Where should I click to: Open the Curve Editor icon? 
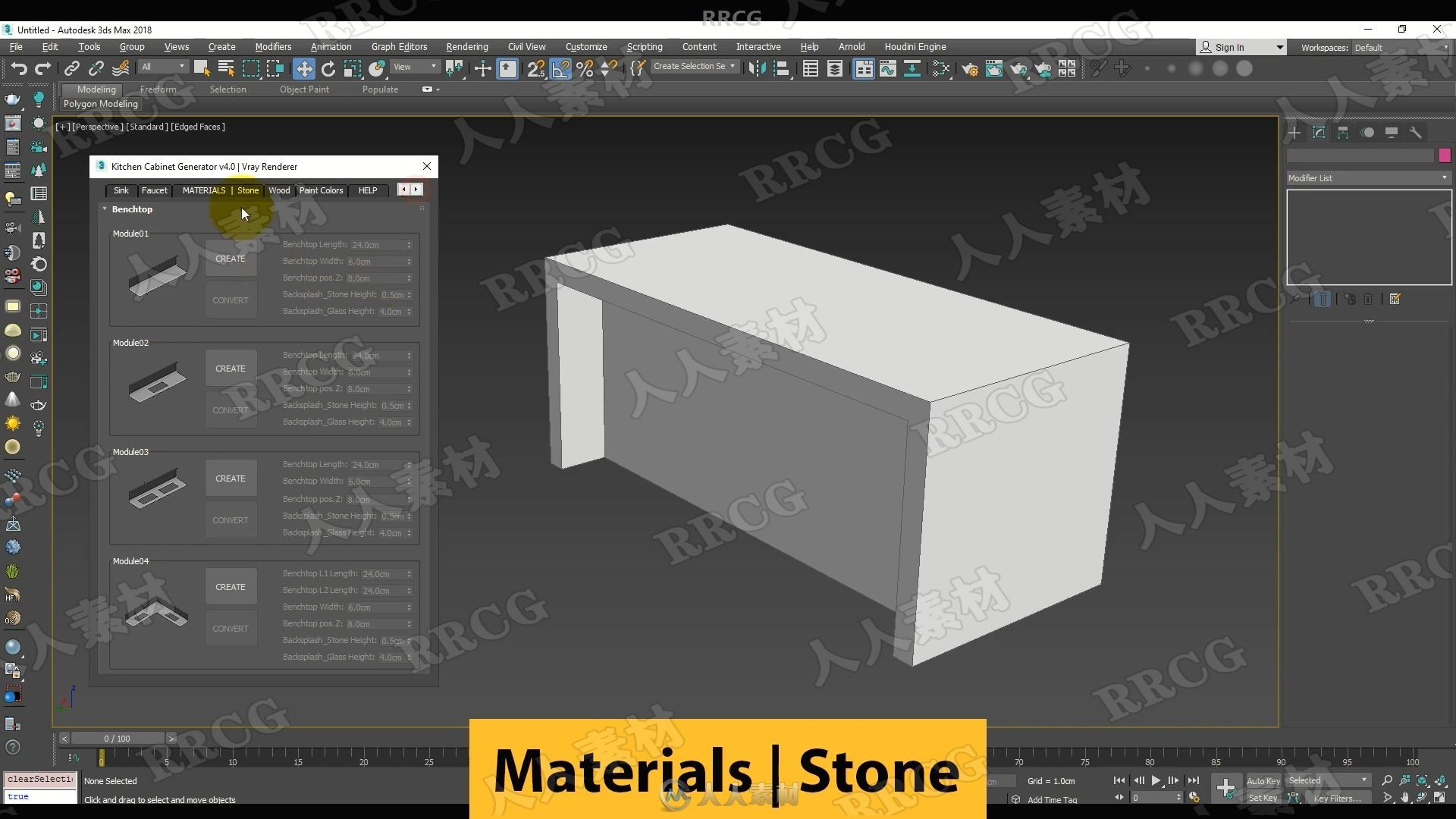(x=888, y=69)
